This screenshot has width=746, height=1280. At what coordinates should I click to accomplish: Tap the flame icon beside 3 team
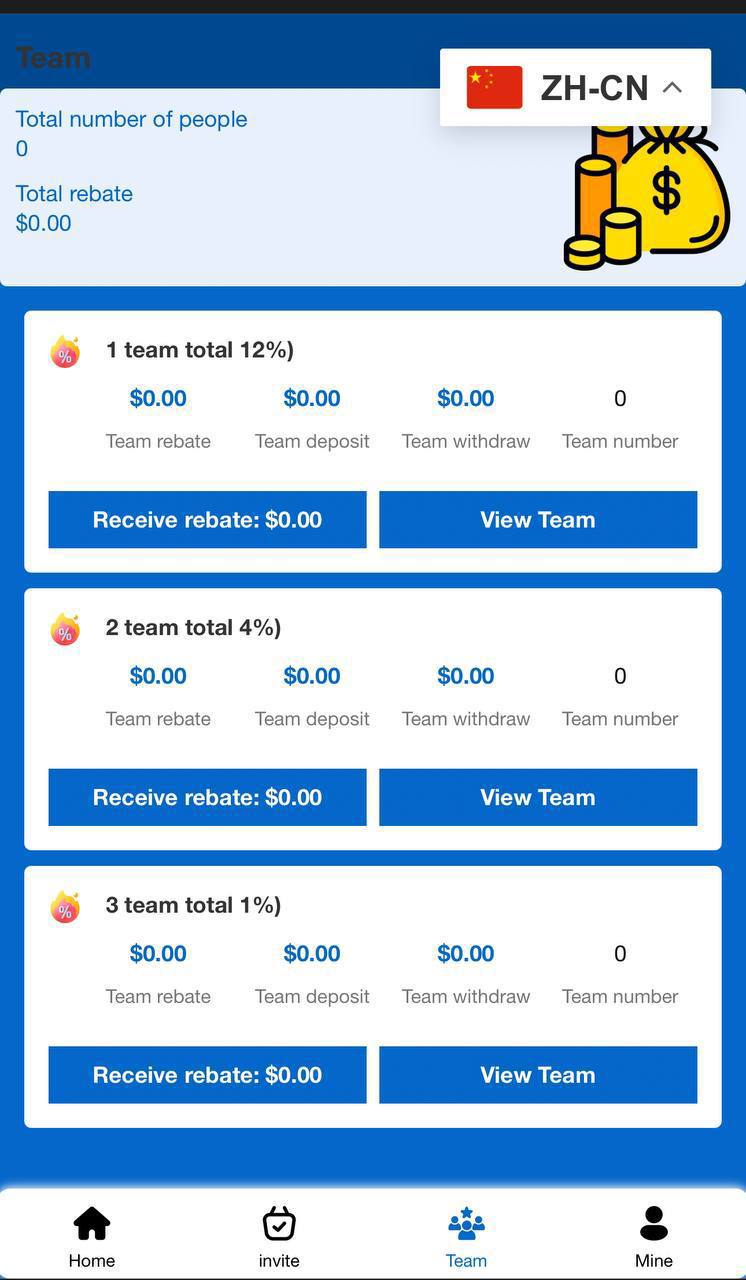point(65,907)
